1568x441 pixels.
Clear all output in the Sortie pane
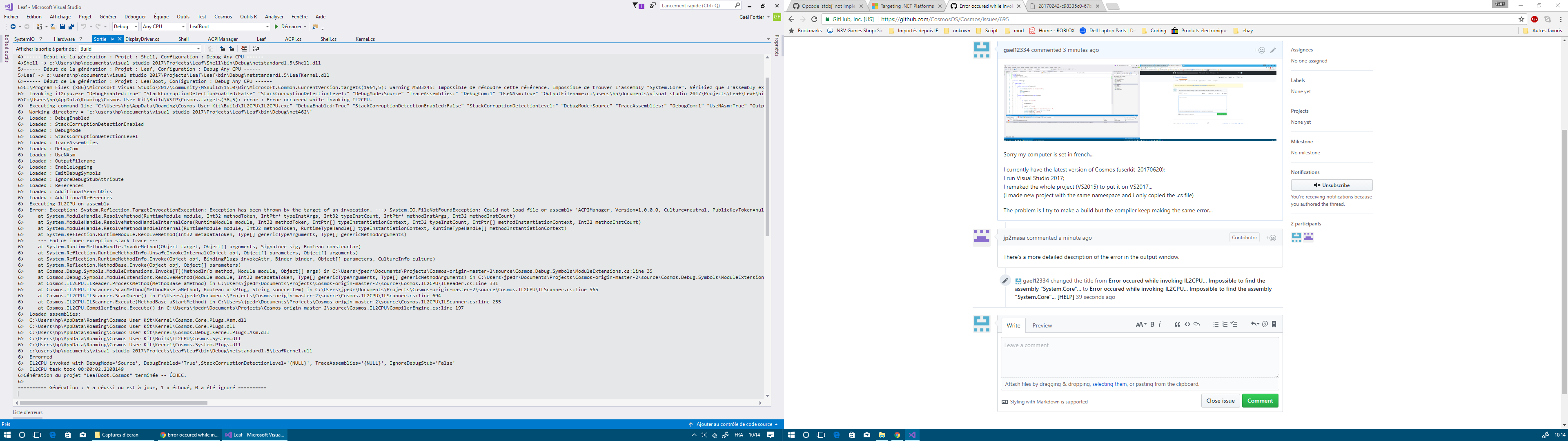coord(244,49)
